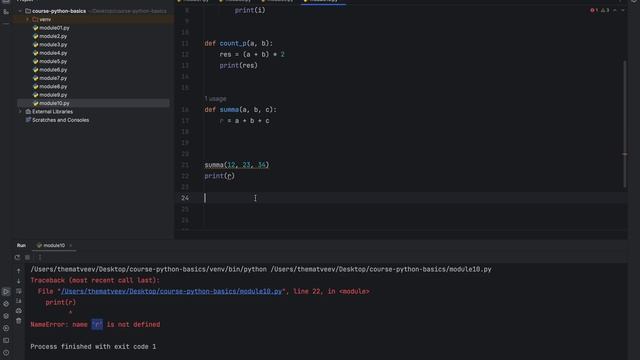
Task: Collapse the course-python-basics project root
Action: [x=20, y=11]
